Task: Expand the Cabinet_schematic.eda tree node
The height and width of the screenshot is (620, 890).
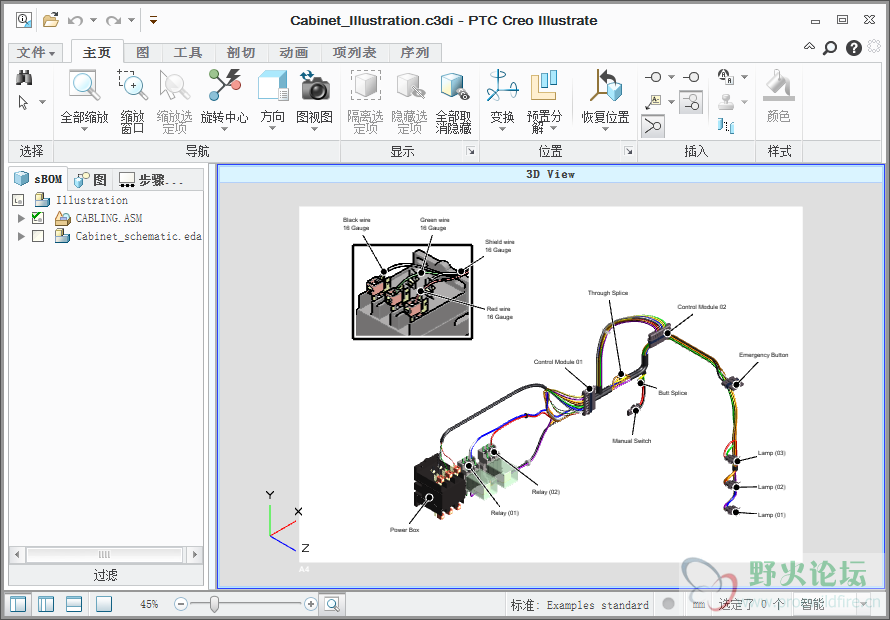Action: pos(21,236)
